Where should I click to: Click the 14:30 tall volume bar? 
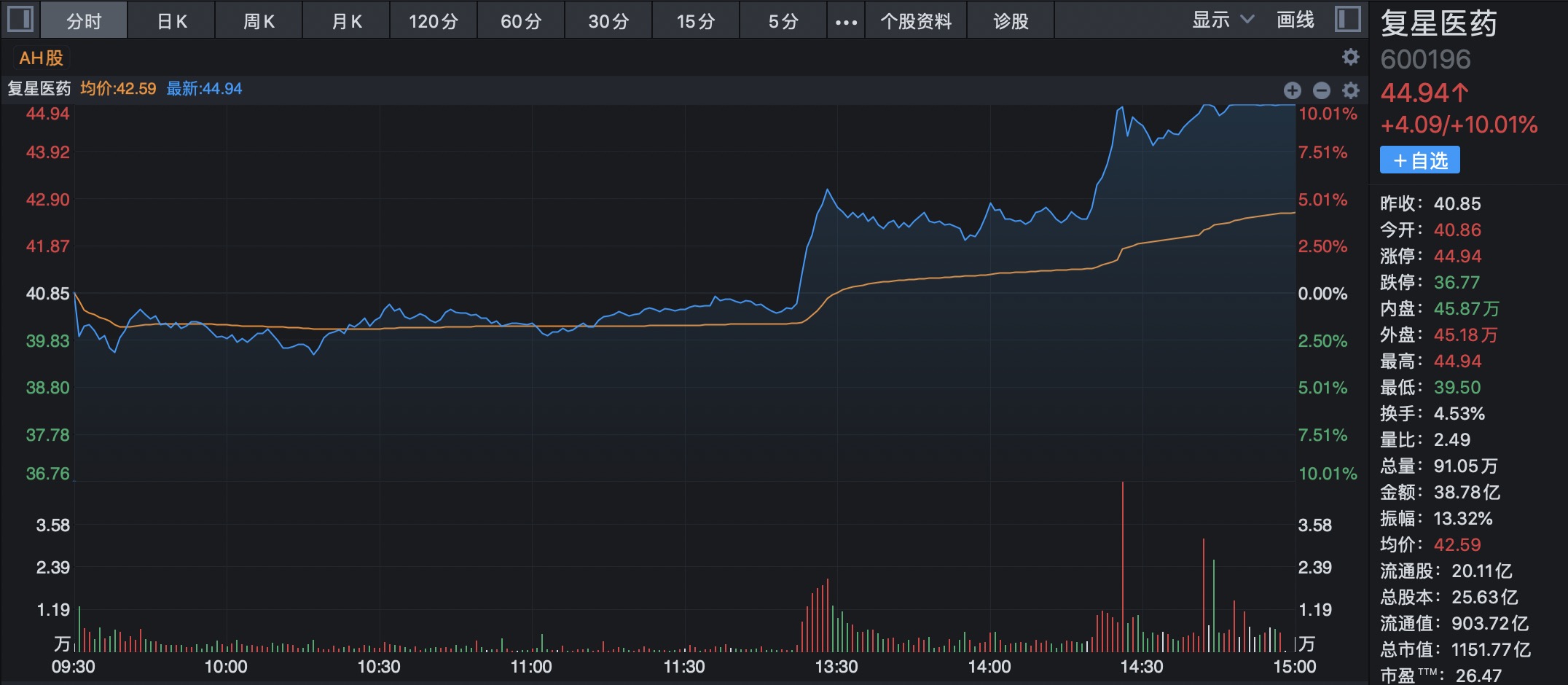click(x=1123, y=567)
